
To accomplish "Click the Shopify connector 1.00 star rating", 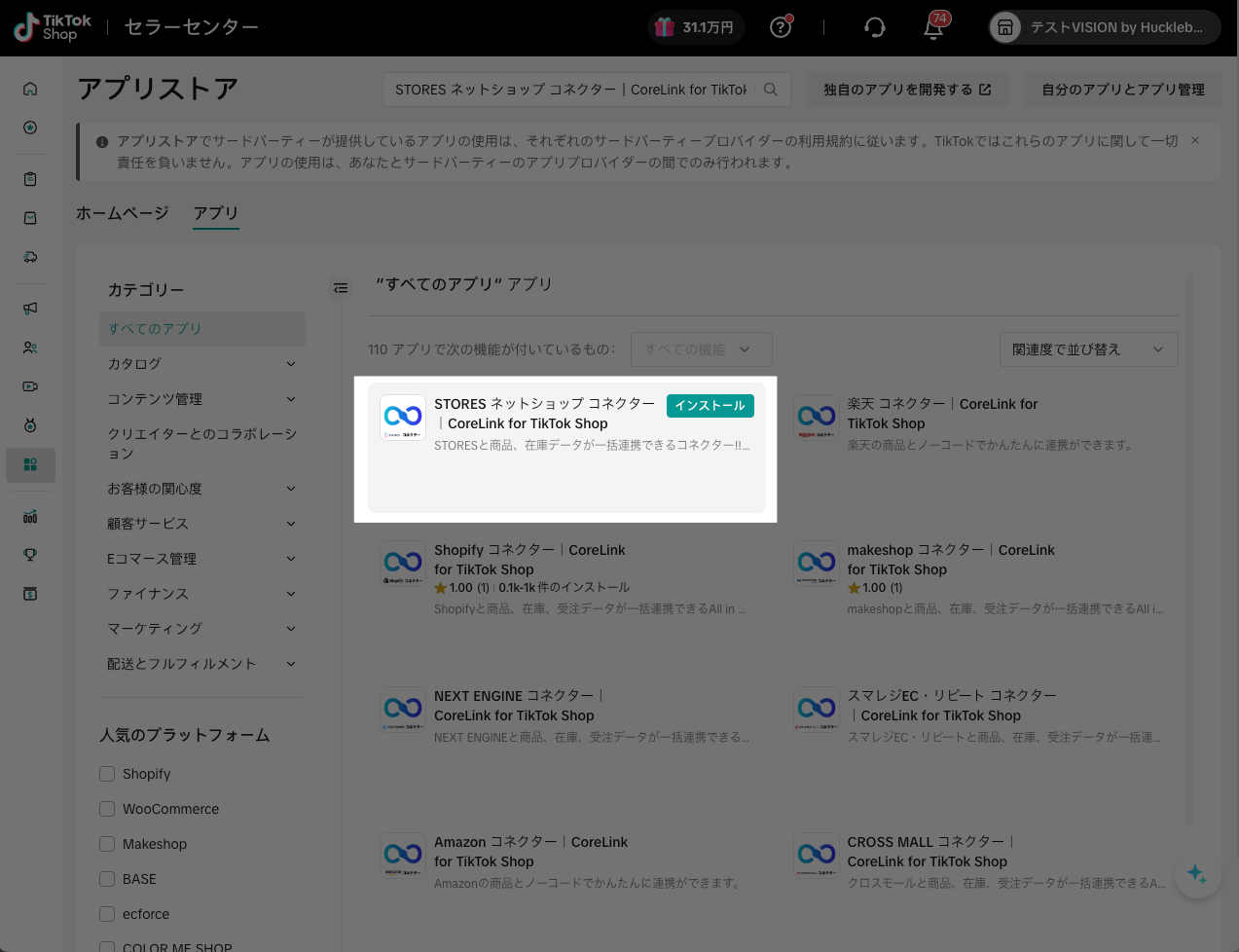I will coord(462,588).
